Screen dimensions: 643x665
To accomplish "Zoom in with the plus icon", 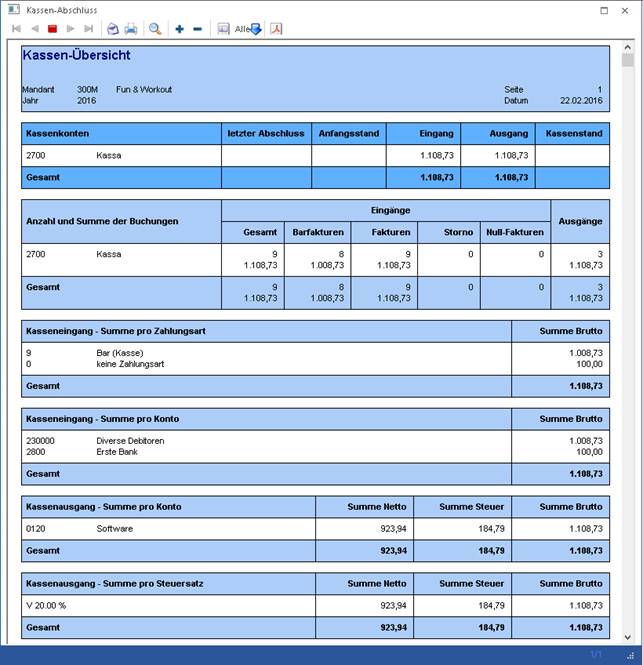I will pos(179,29).
